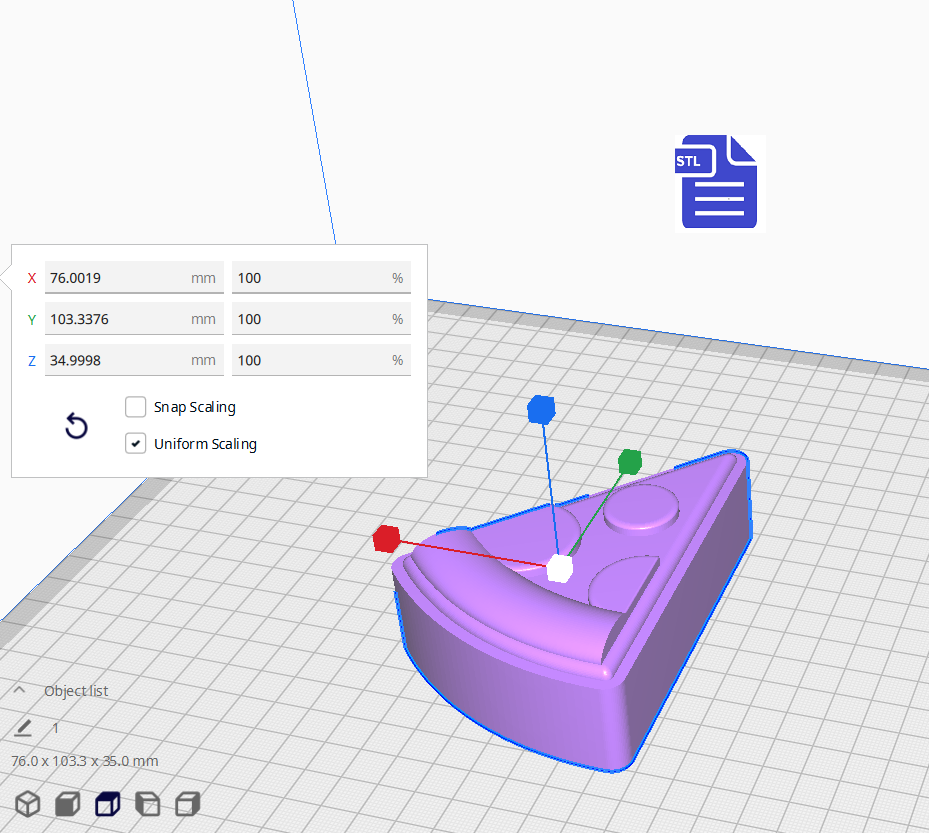Click the pencil rename icon beside object 1
The image size is (929, 833).
point(24,728)
